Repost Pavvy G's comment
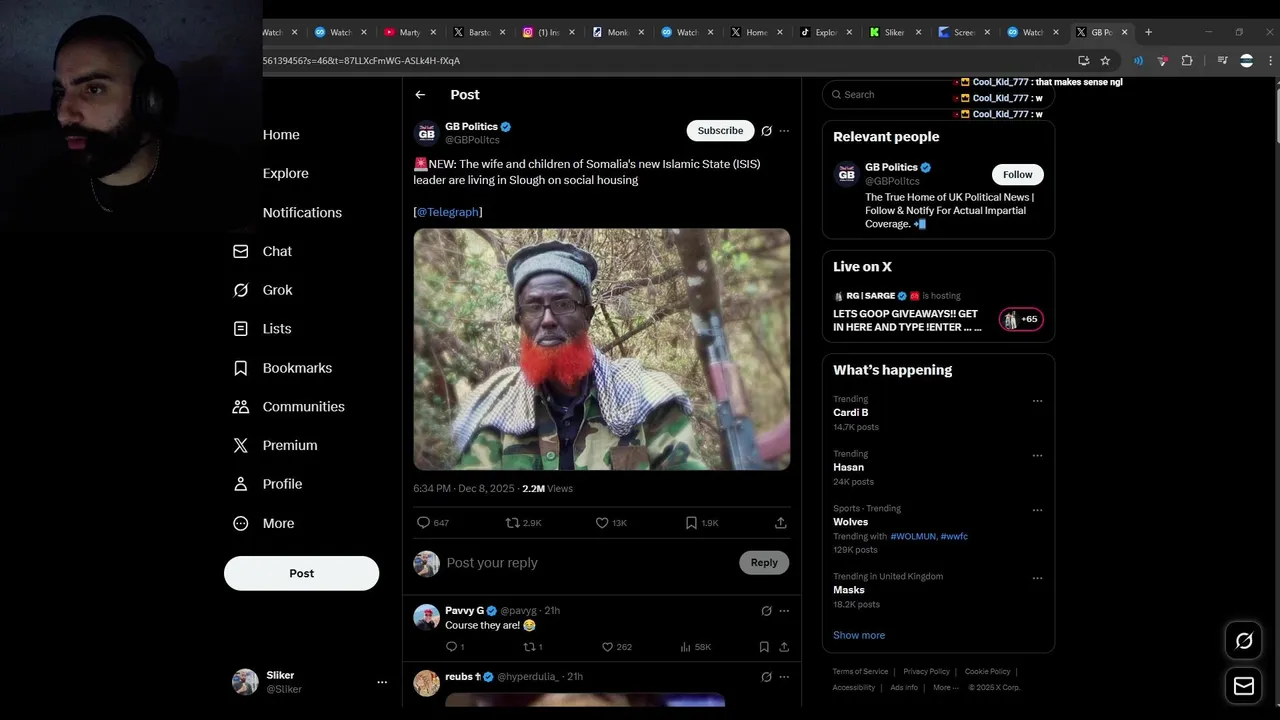Image resolution: width=1280 pixels, height=720 pixels. click(529, 647)
